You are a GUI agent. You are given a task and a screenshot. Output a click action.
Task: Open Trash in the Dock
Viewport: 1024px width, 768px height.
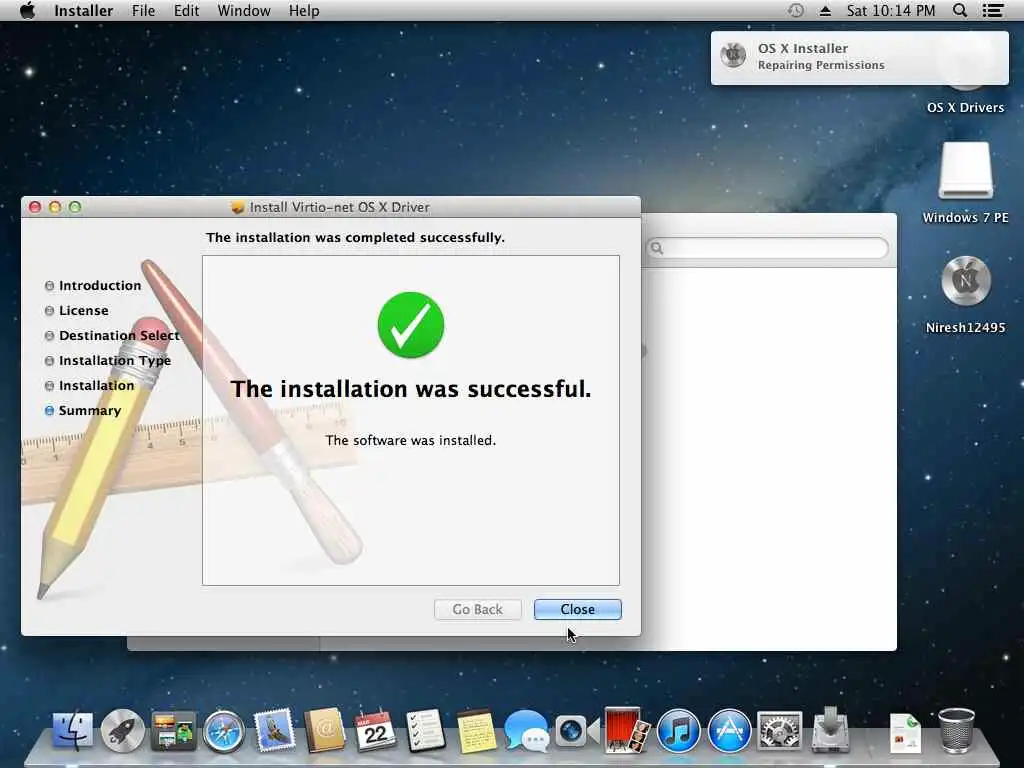click(956, 730)
